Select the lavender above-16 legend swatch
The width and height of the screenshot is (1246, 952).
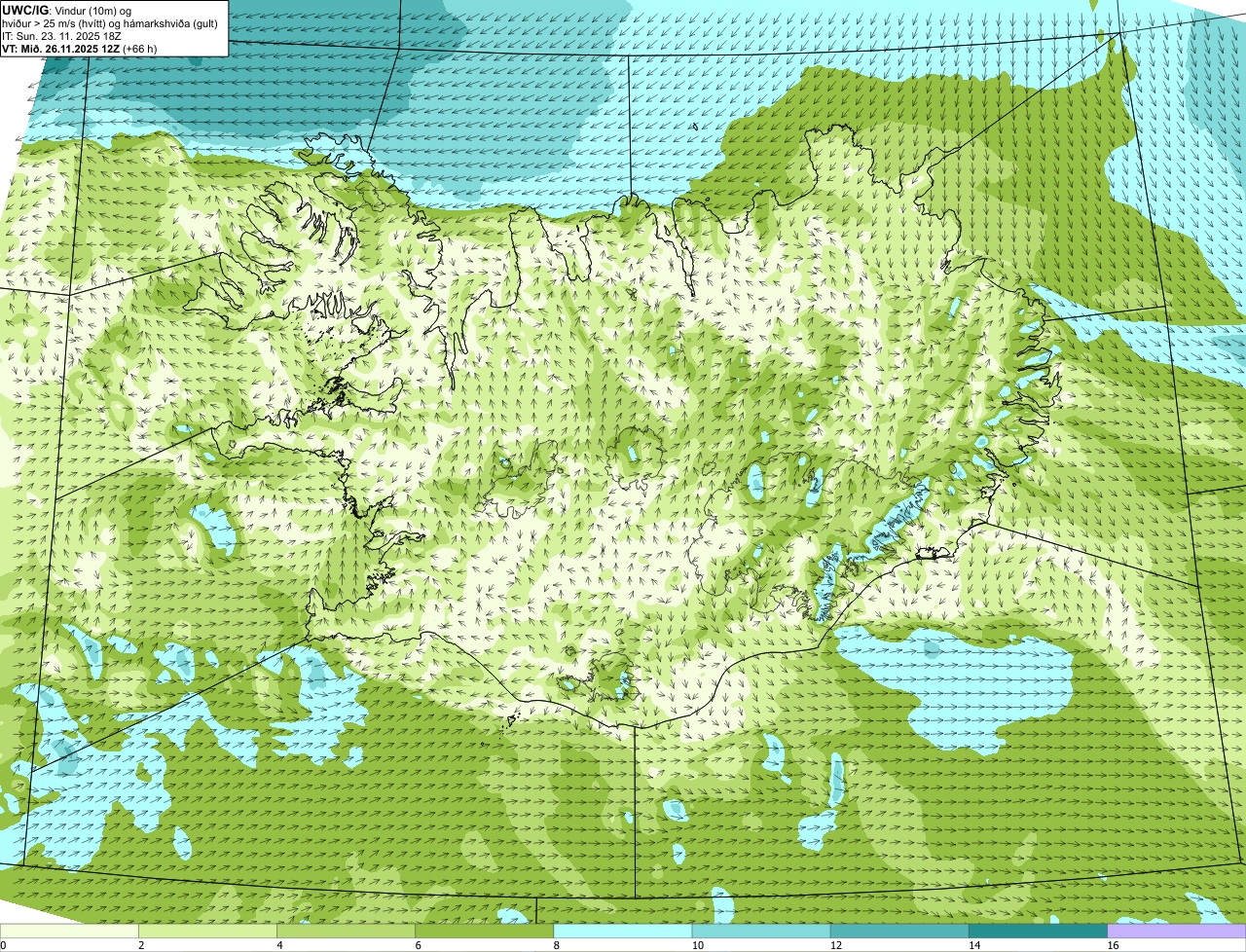1177,932
